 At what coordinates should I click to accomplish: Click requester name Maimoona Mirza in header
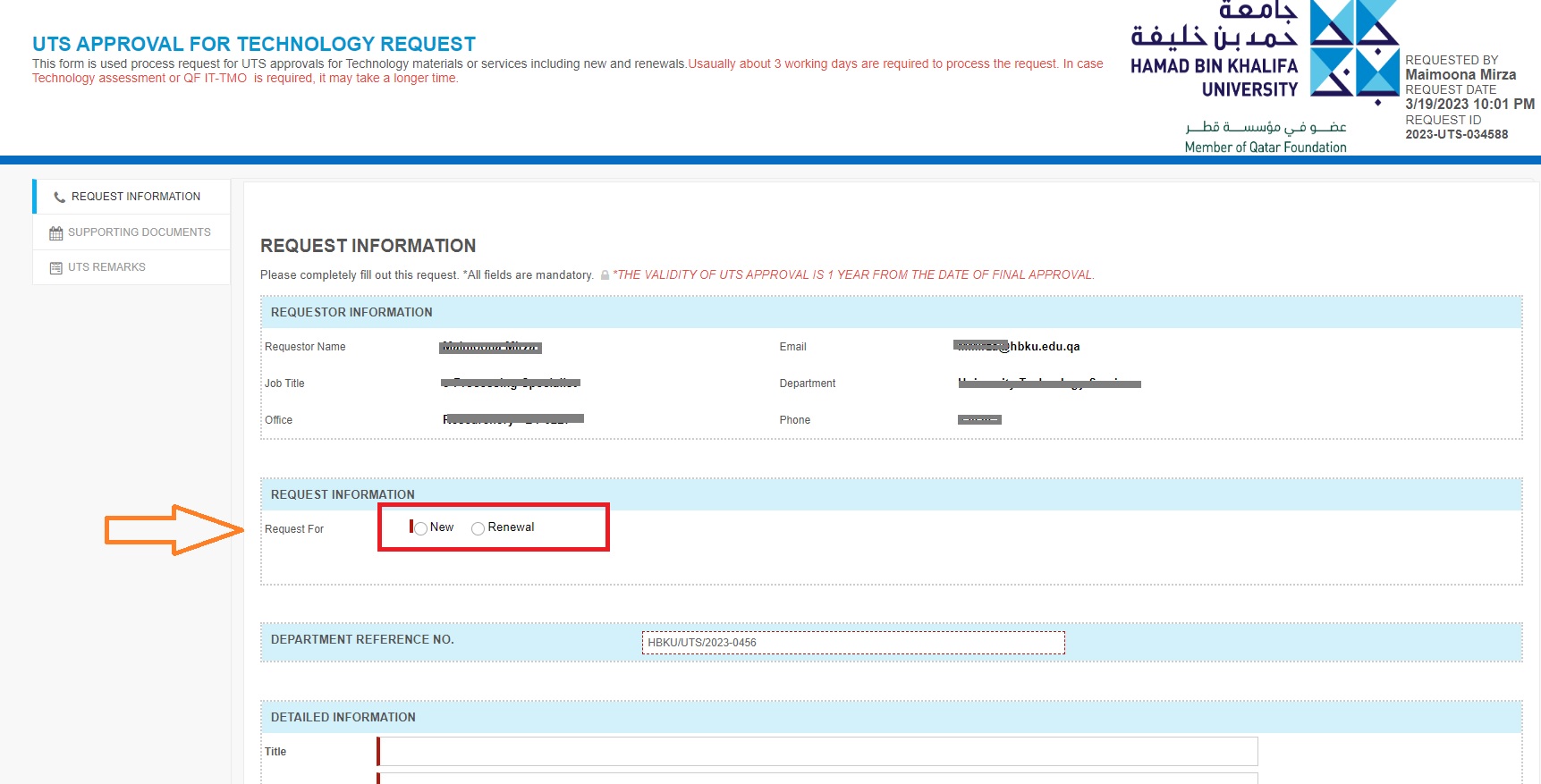1461,75
